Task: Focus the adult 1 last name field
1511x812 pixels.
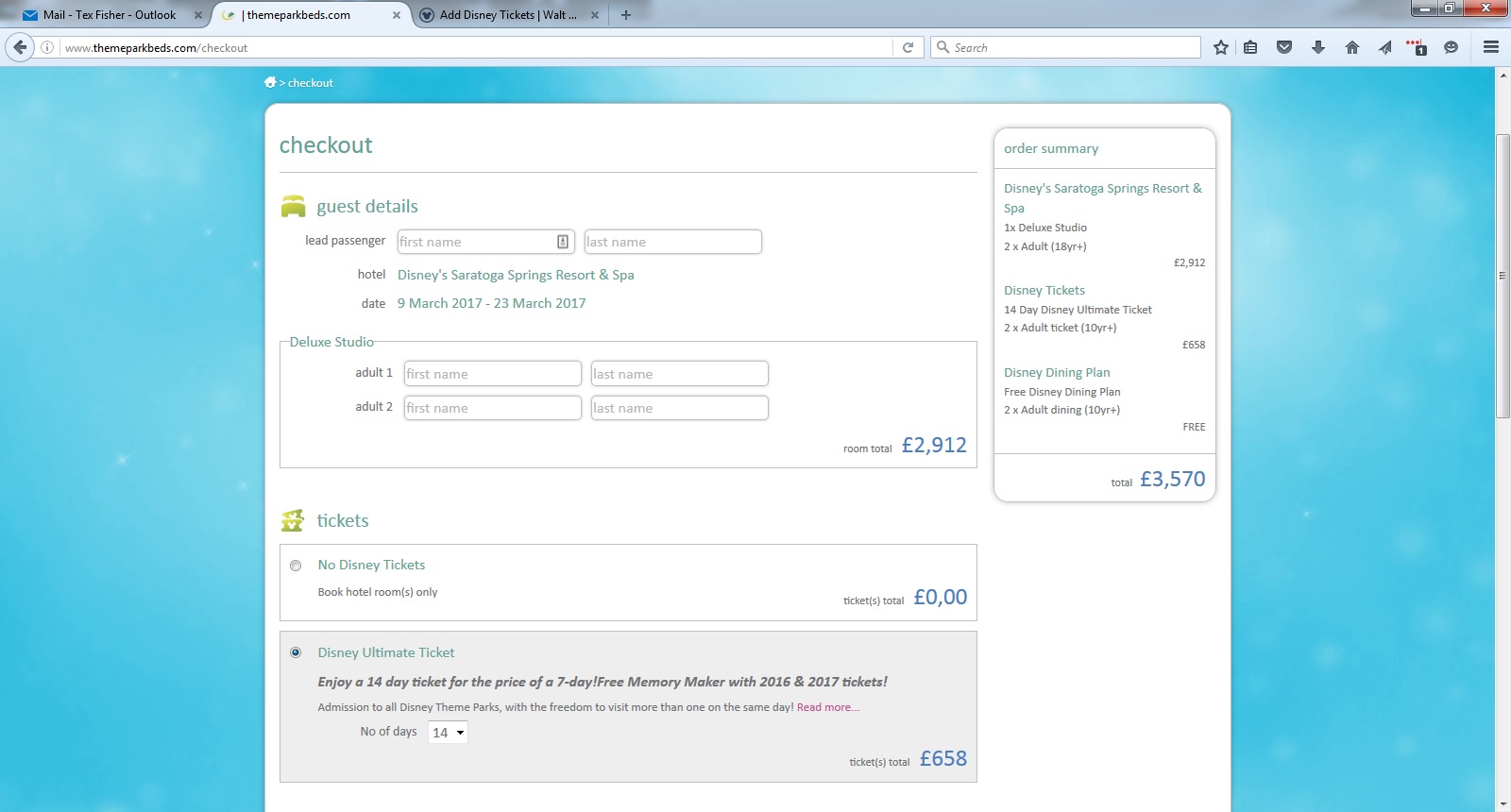Action: click(x=679, y=374)
